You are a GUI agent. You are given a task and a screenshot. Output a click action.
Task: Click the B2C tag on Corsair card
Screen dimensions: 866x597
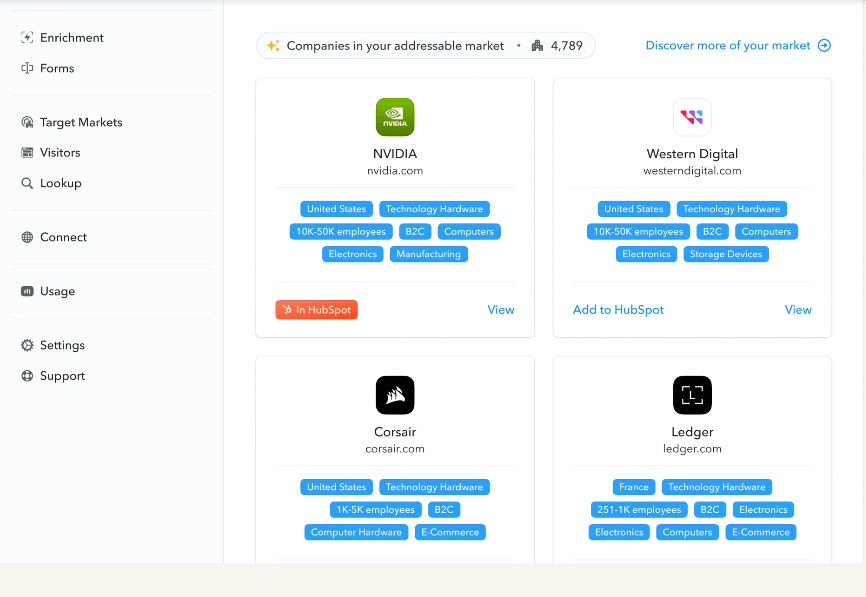(443, 510)
